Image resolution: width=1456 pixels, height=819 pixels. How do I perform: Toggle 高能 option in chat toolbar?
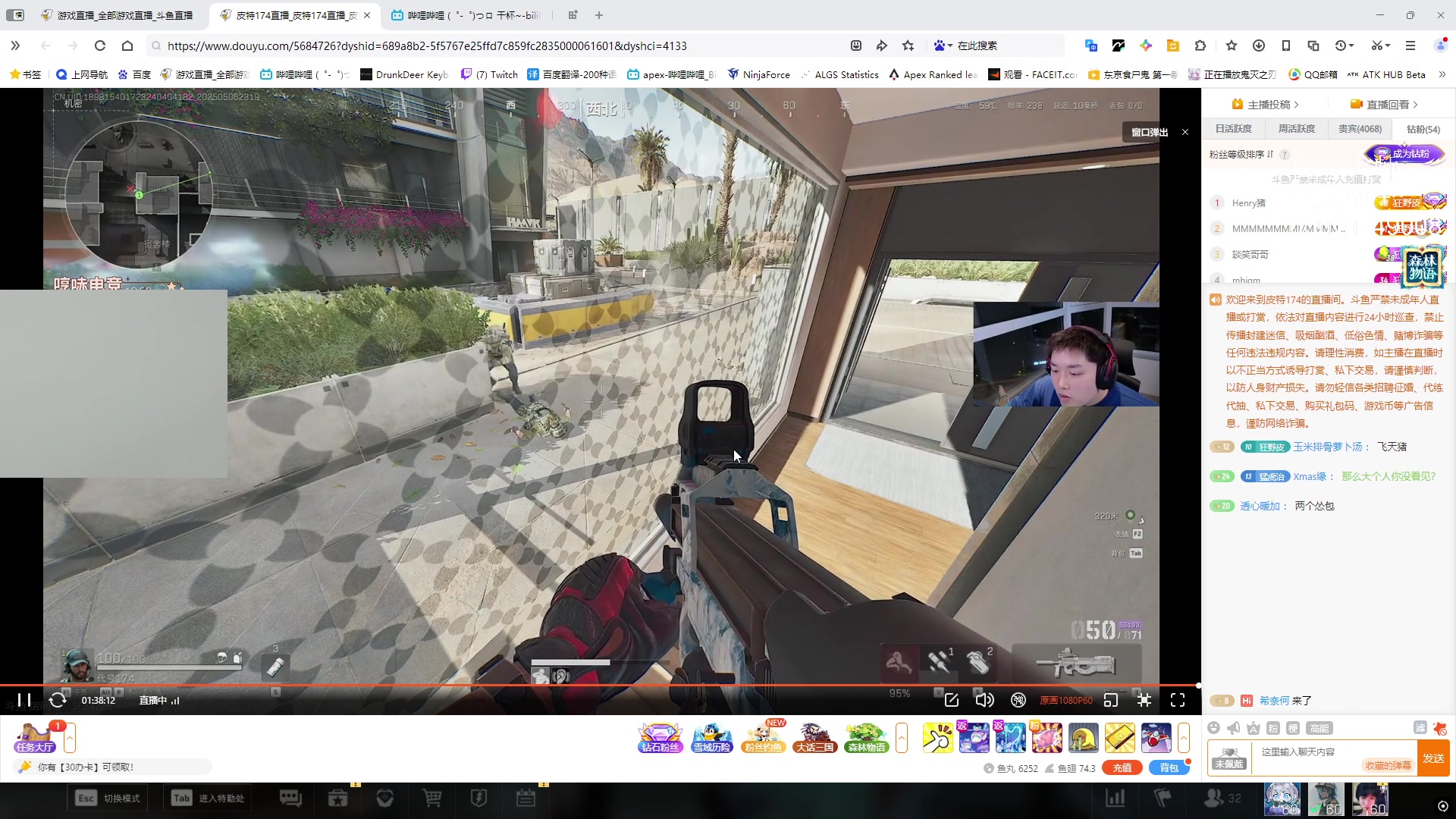tap(1319, 728)
